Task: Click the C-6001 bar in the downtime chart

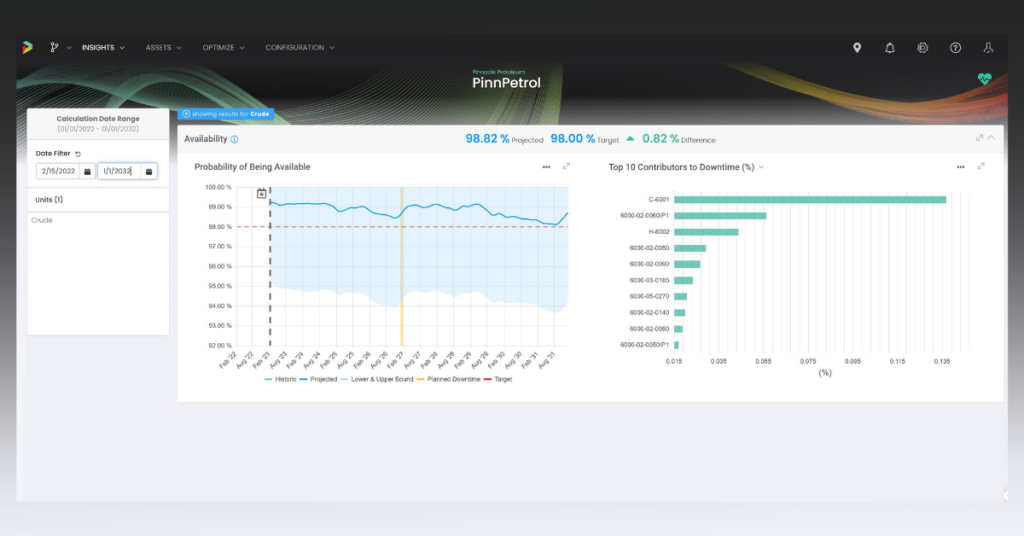Action: (810, 200)
